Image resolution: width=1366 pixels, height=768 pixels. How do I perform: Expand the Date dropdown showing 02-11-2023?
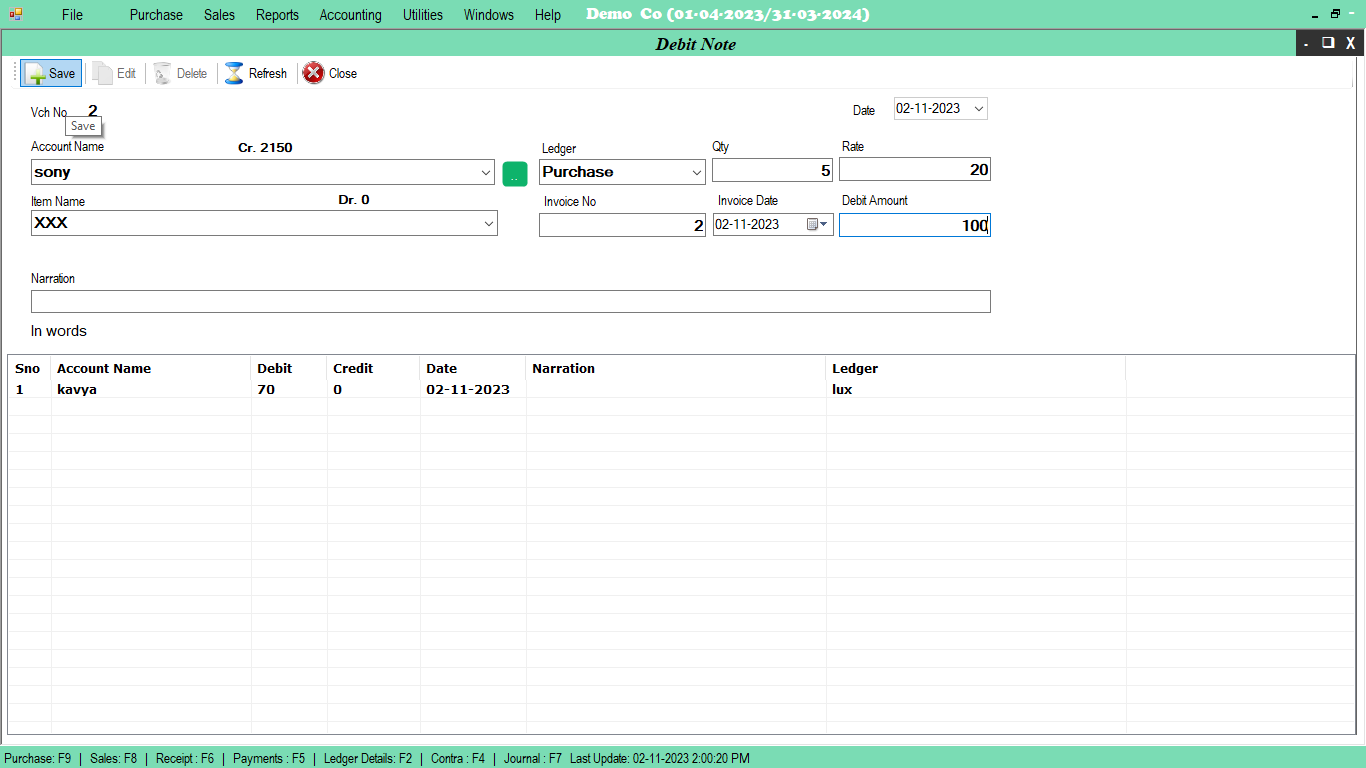coord(979,108)
